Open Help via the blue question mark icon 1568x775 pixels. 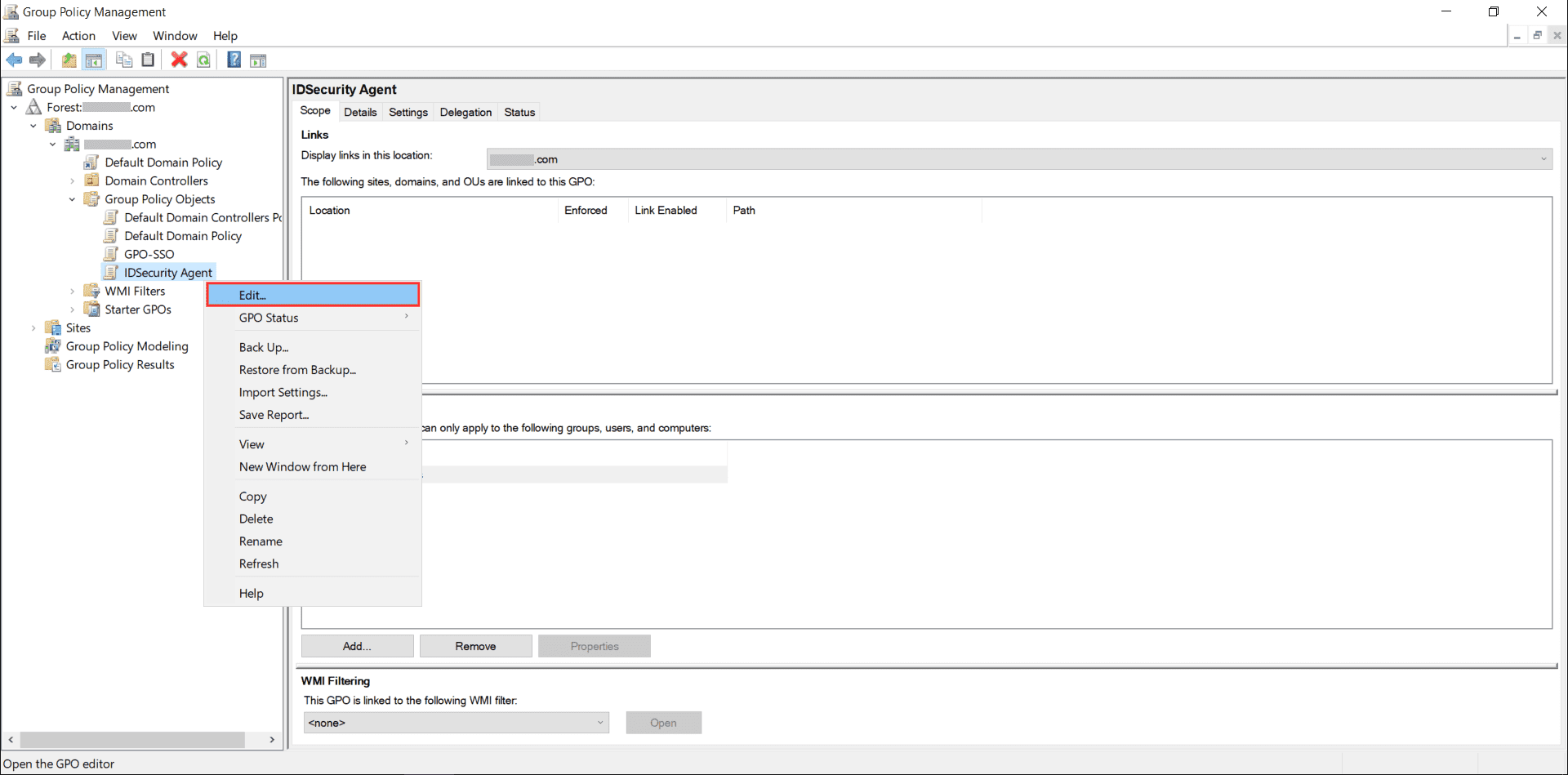pos(234,60)
